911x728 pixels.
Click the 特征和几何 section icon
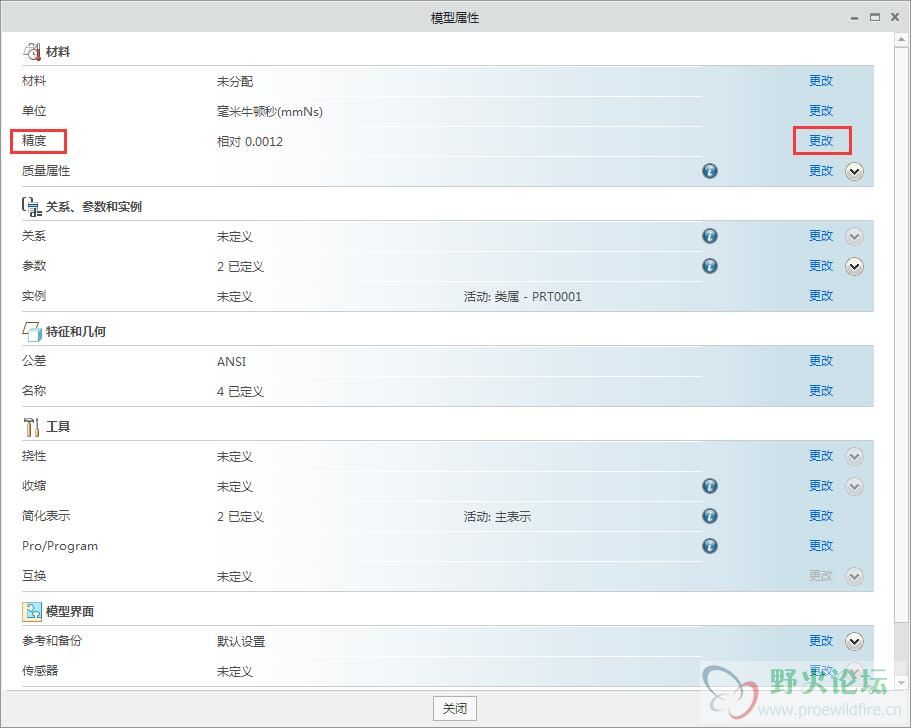(31, 331)
